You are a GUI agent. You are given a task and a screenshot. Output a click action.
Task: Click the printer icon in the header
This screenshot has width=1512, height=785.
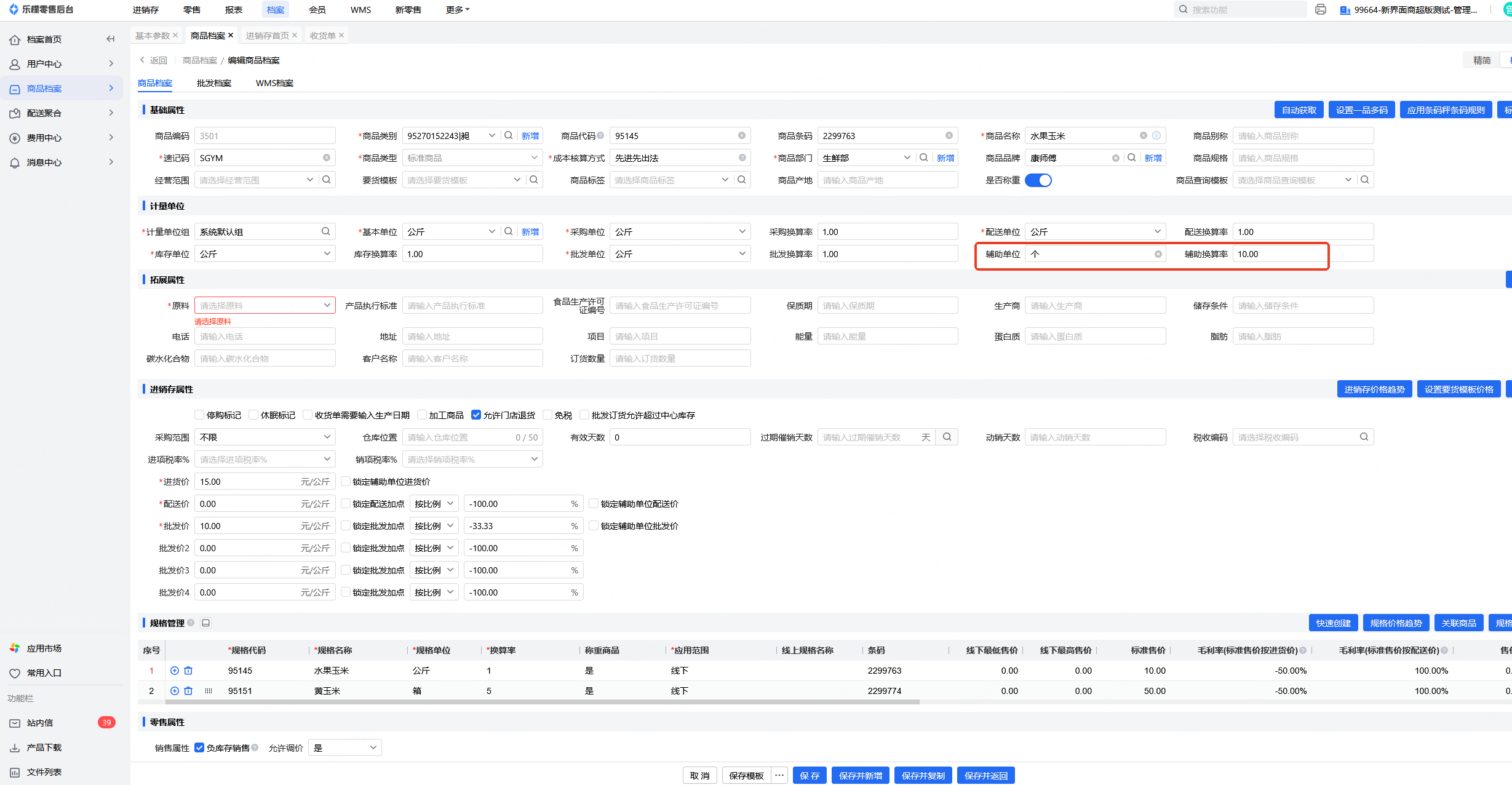(x=1320, y=10)
